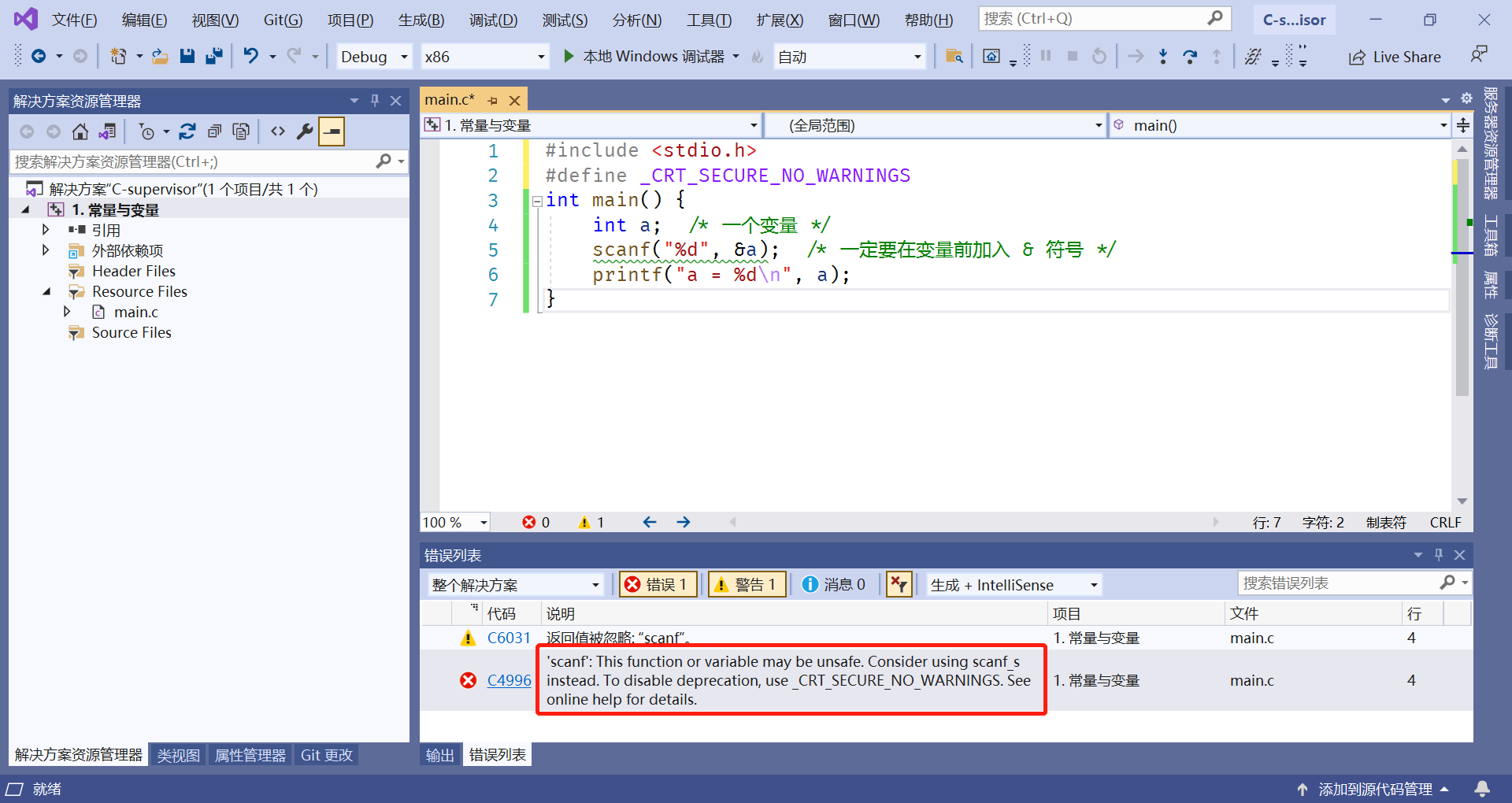Pin the main.c tab
The image size is (1512, 803).
pos(493,101)
